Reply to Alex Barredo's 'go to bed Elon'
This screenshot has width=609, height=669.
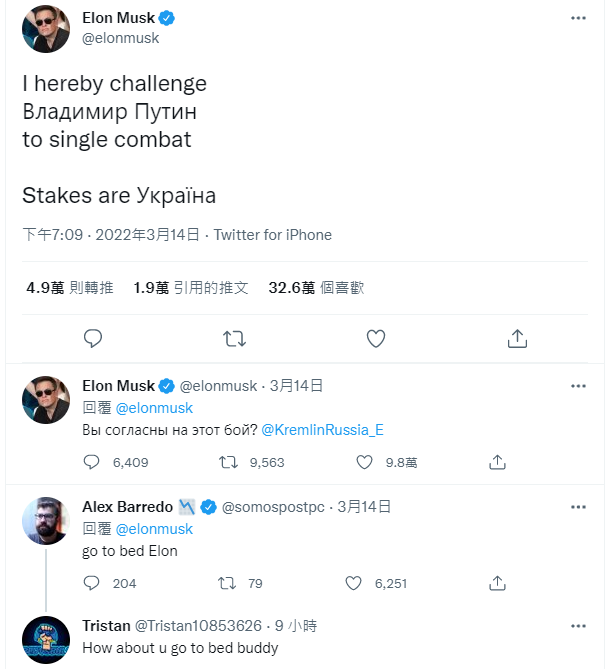(93, 584)
